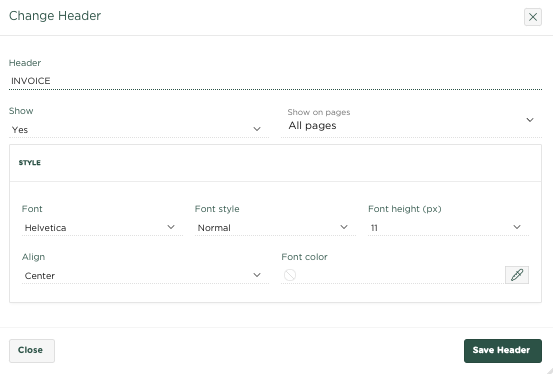Viewport: 553px width, 374px height.
Task: Click the chevron arrow of Font height
Action: (517, 227)
